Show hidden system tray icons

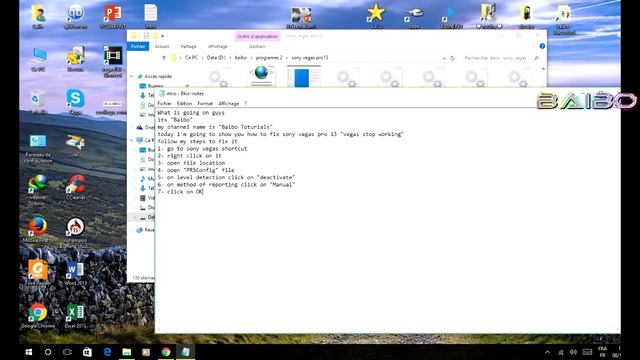point(547,352)
